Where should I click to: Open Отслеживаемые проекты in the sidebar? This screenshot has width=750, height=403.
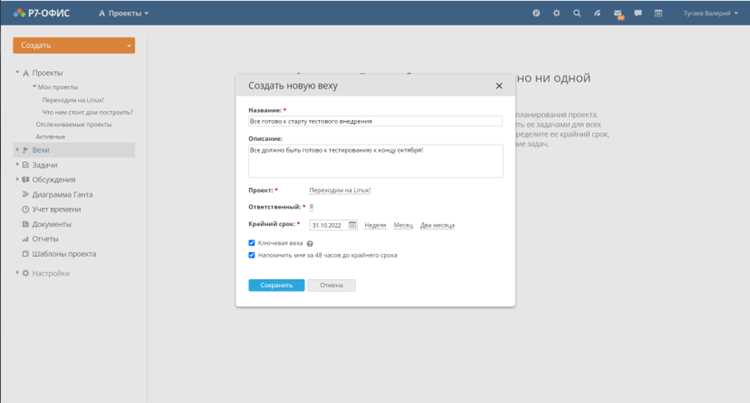(74, 124)
